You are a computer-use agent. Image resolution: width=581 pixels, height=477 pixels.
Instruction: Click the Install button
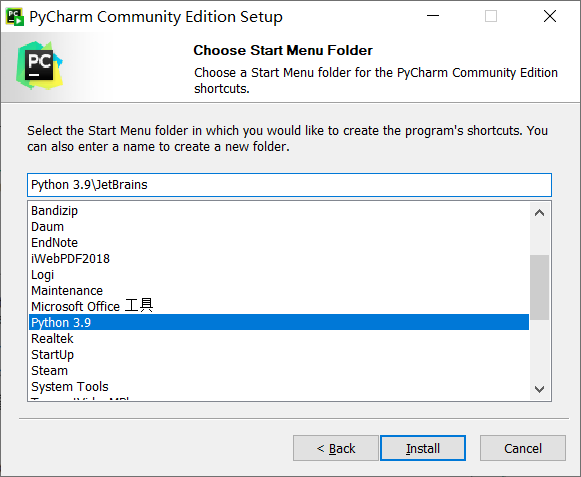point(423,448)
